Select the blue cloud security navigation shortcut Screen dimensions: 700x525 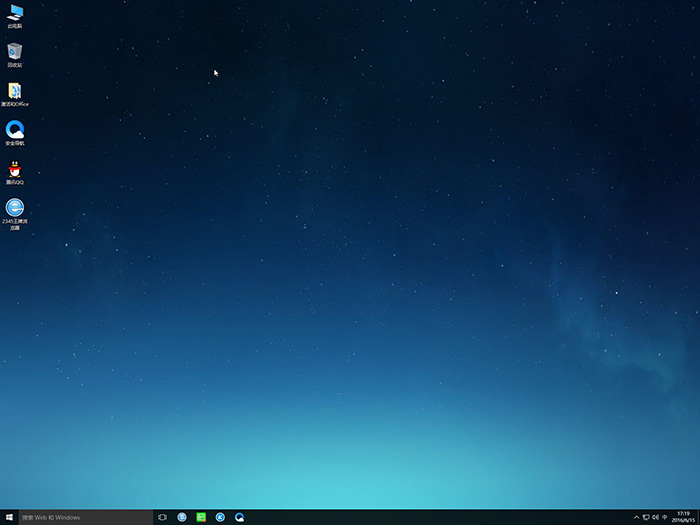coord(15,130)
